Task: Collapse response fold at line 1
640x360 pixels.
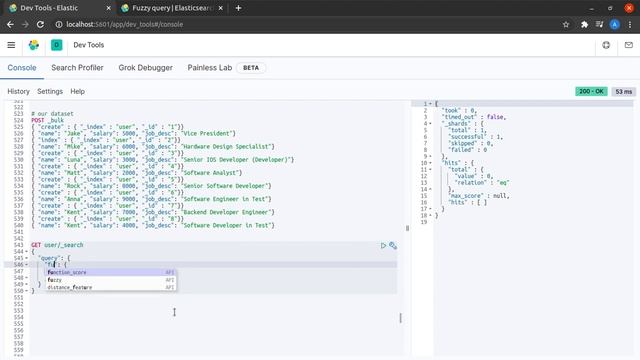Action: (x=430, y=104)
